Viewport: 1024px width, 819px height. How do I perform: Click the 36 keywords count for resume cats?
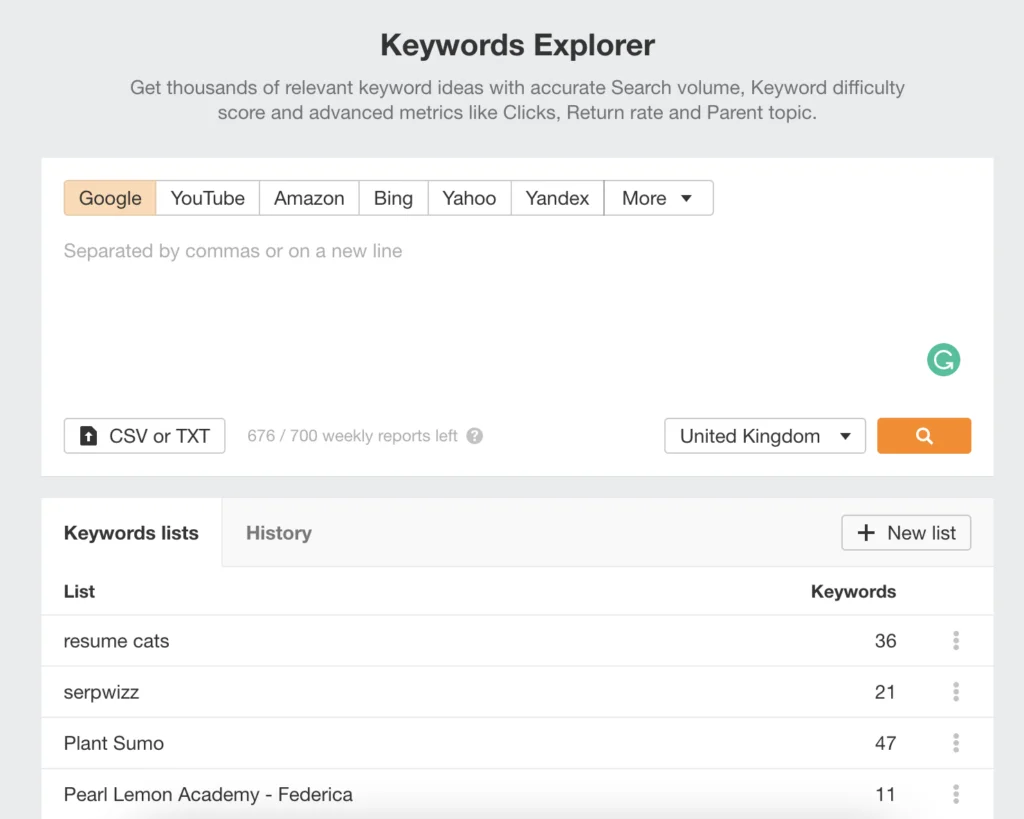click(885, 641)
